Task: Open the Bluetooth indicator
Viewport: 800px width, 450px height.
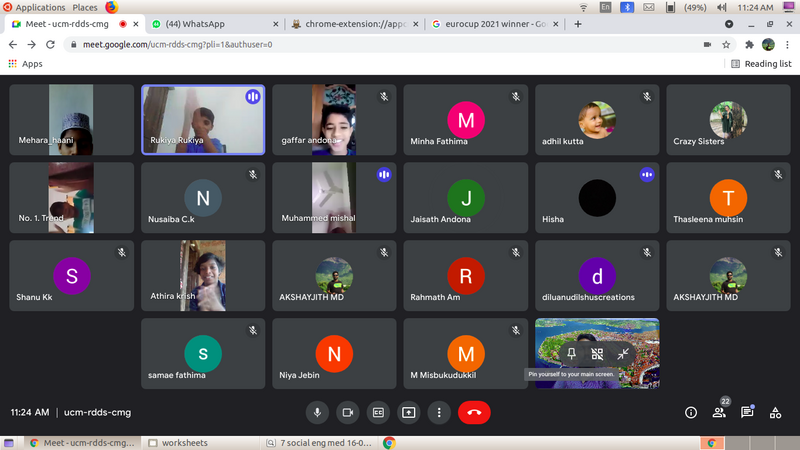Action: click(x=627, y=7)
